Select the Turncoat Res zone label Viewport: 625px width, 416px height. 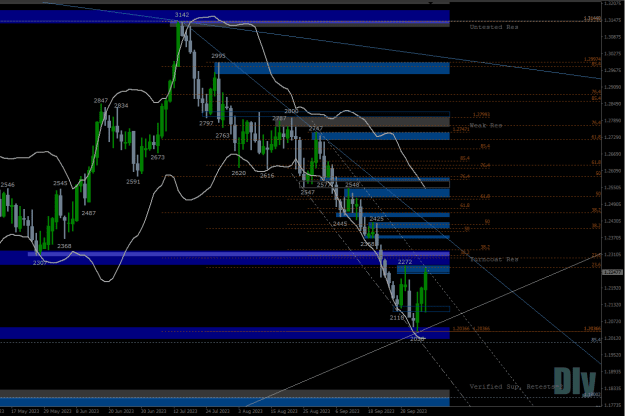tap(494, 259)
